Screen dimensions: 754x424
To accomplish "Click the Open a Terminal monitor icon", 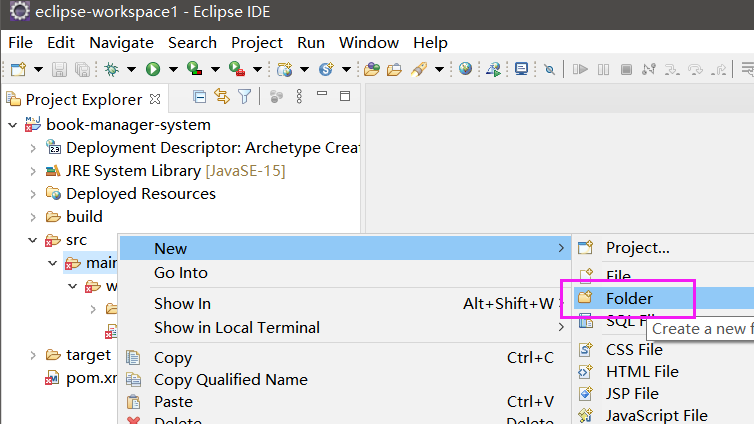I will (521, 69).
